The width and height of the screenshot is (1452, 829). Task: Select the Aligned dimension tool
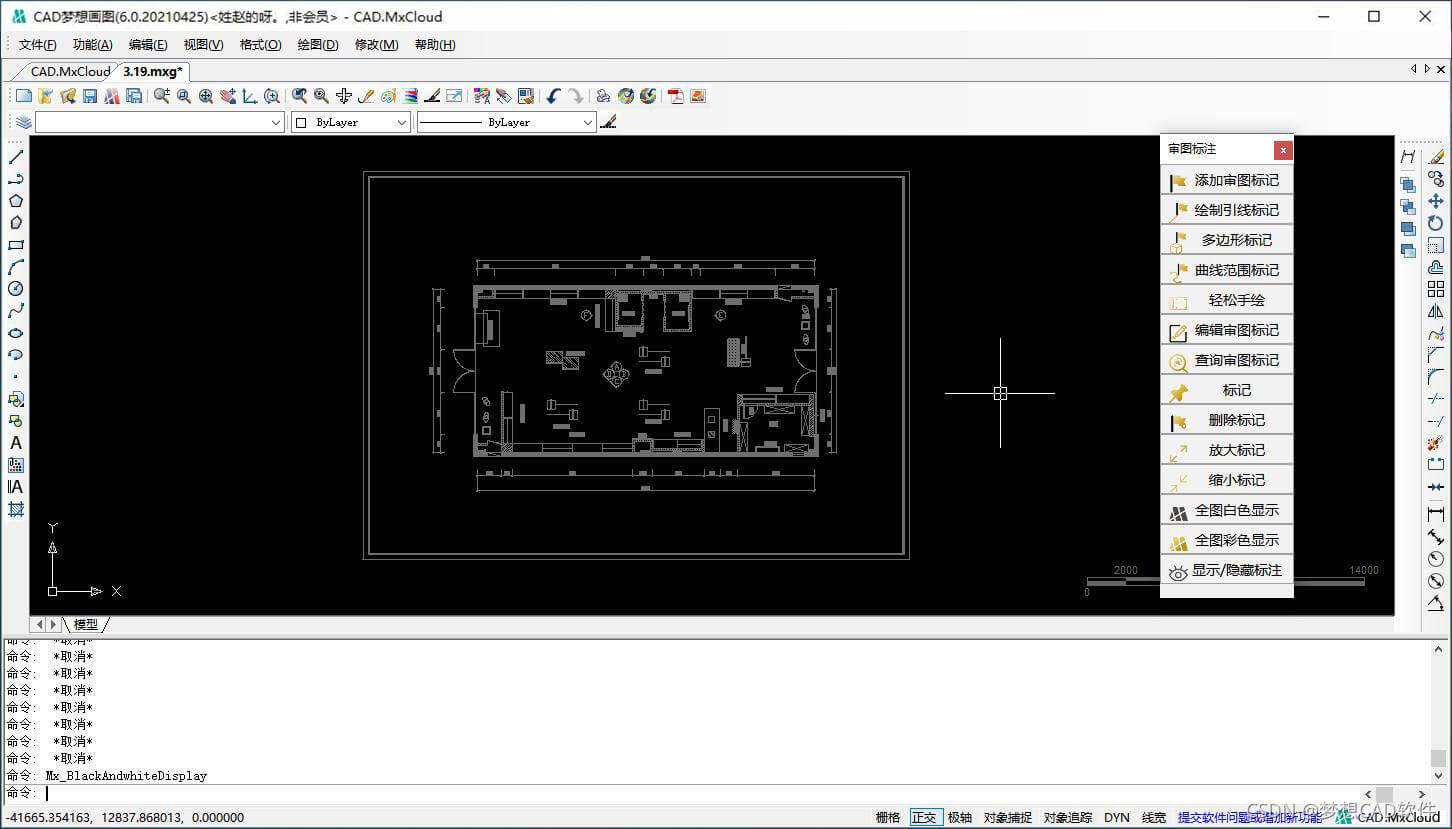1436,537
